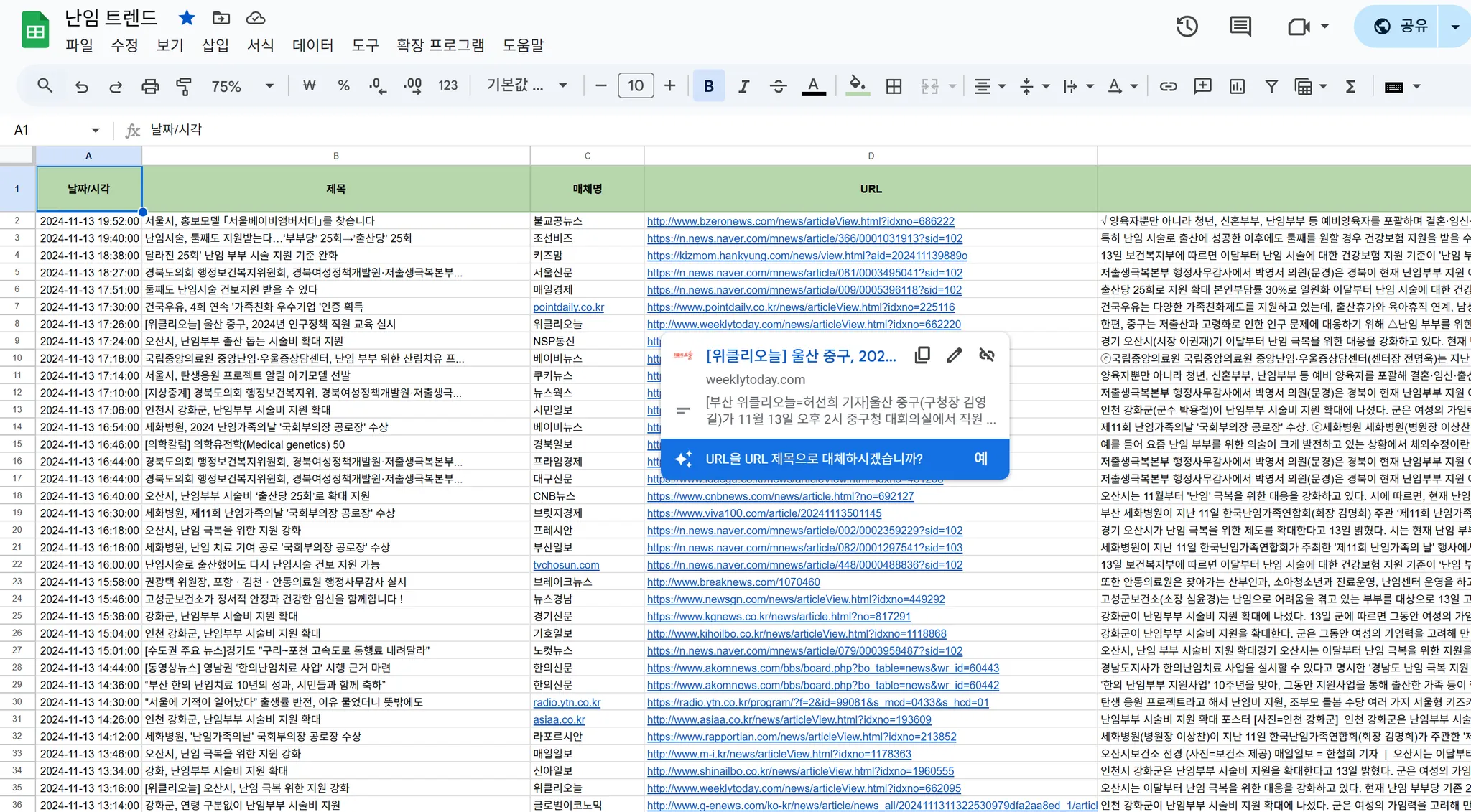Click the insert chart icon
1471x812 pixels.
point(1237,86)
